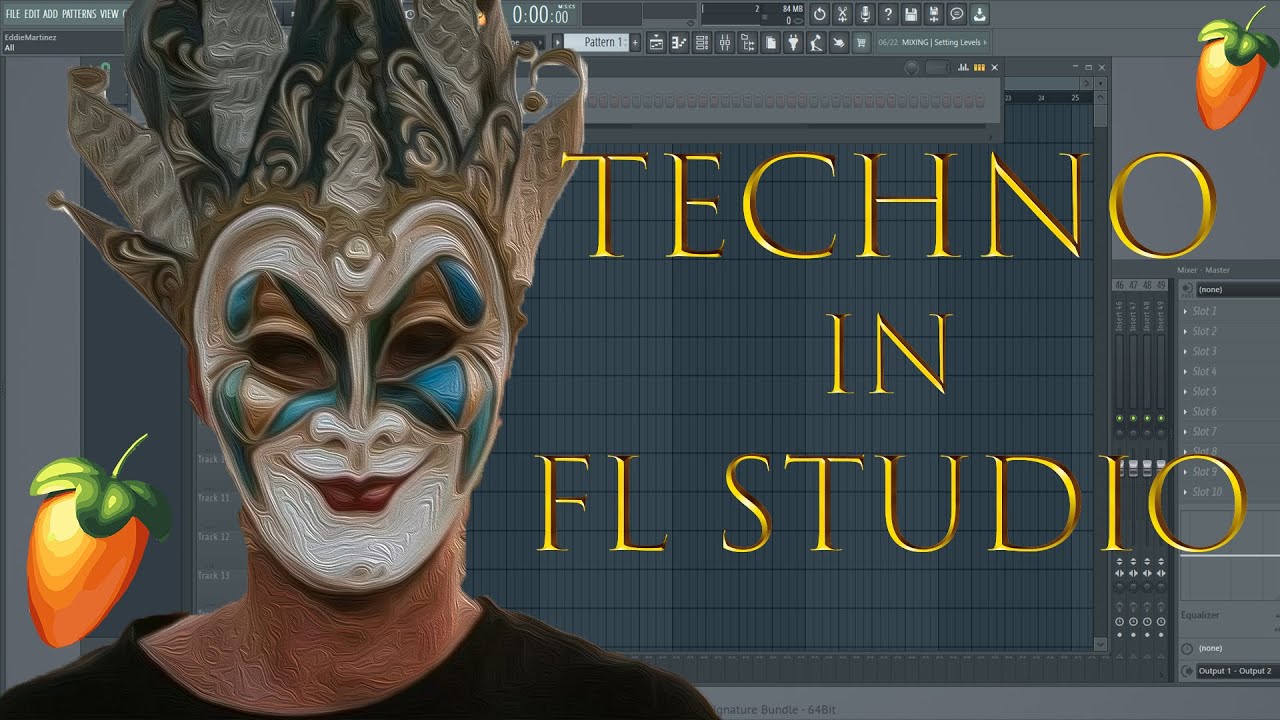Expand Slot 2 arrow in mixer

tap(1186, 331)
